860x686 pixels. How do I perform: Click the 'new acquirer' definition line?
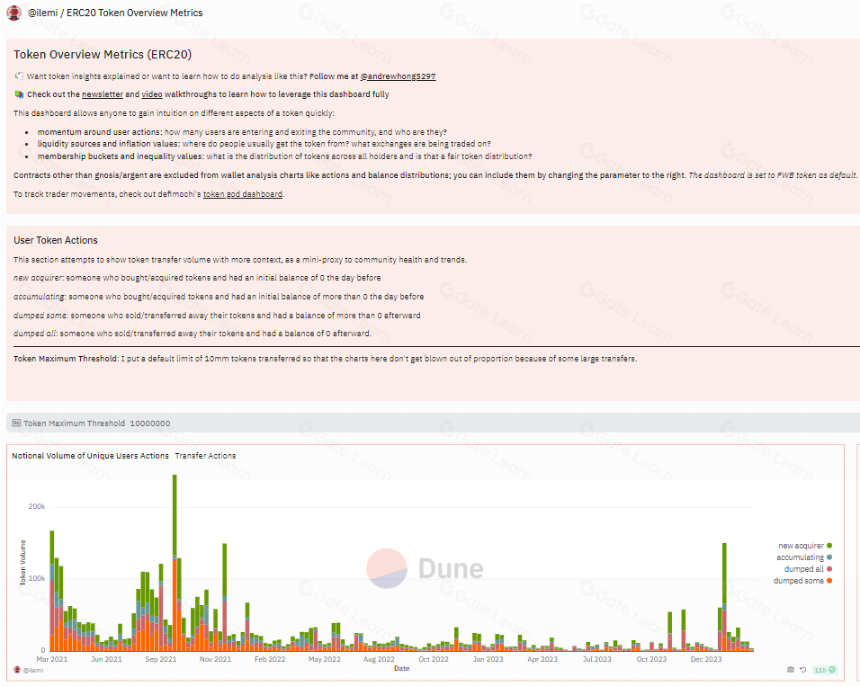pyautogui.click(x=197, y=277)
